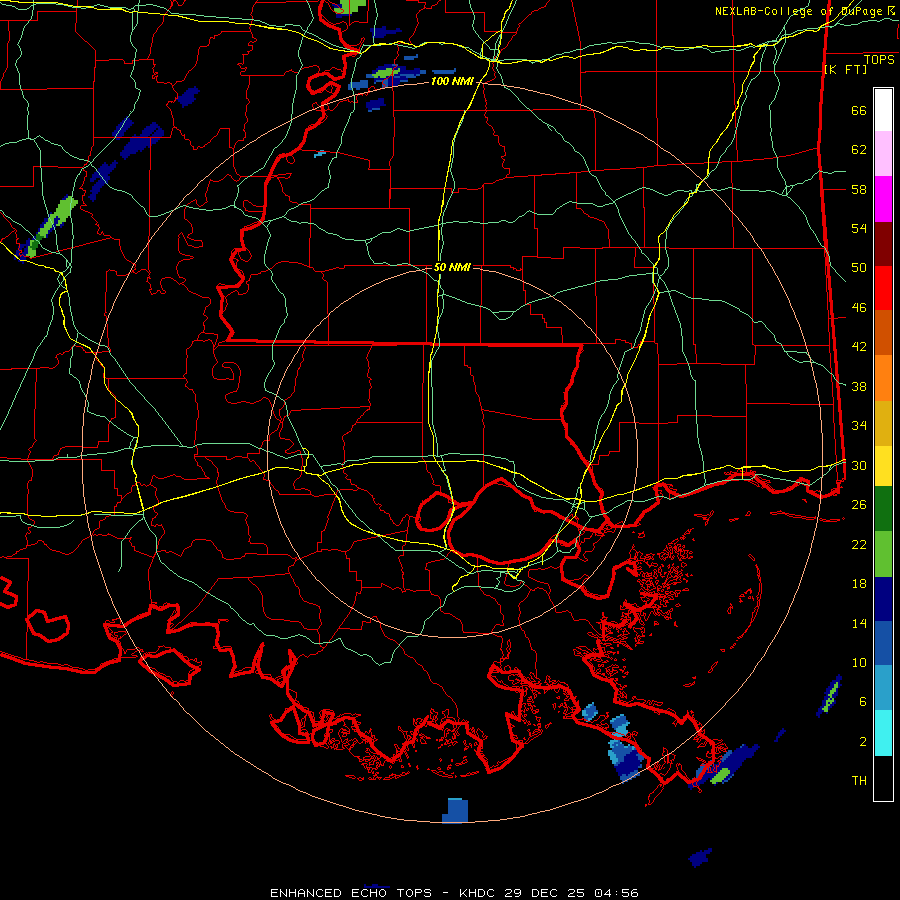
Task: Click the dark green legend swatch
Action: point(883,509)
